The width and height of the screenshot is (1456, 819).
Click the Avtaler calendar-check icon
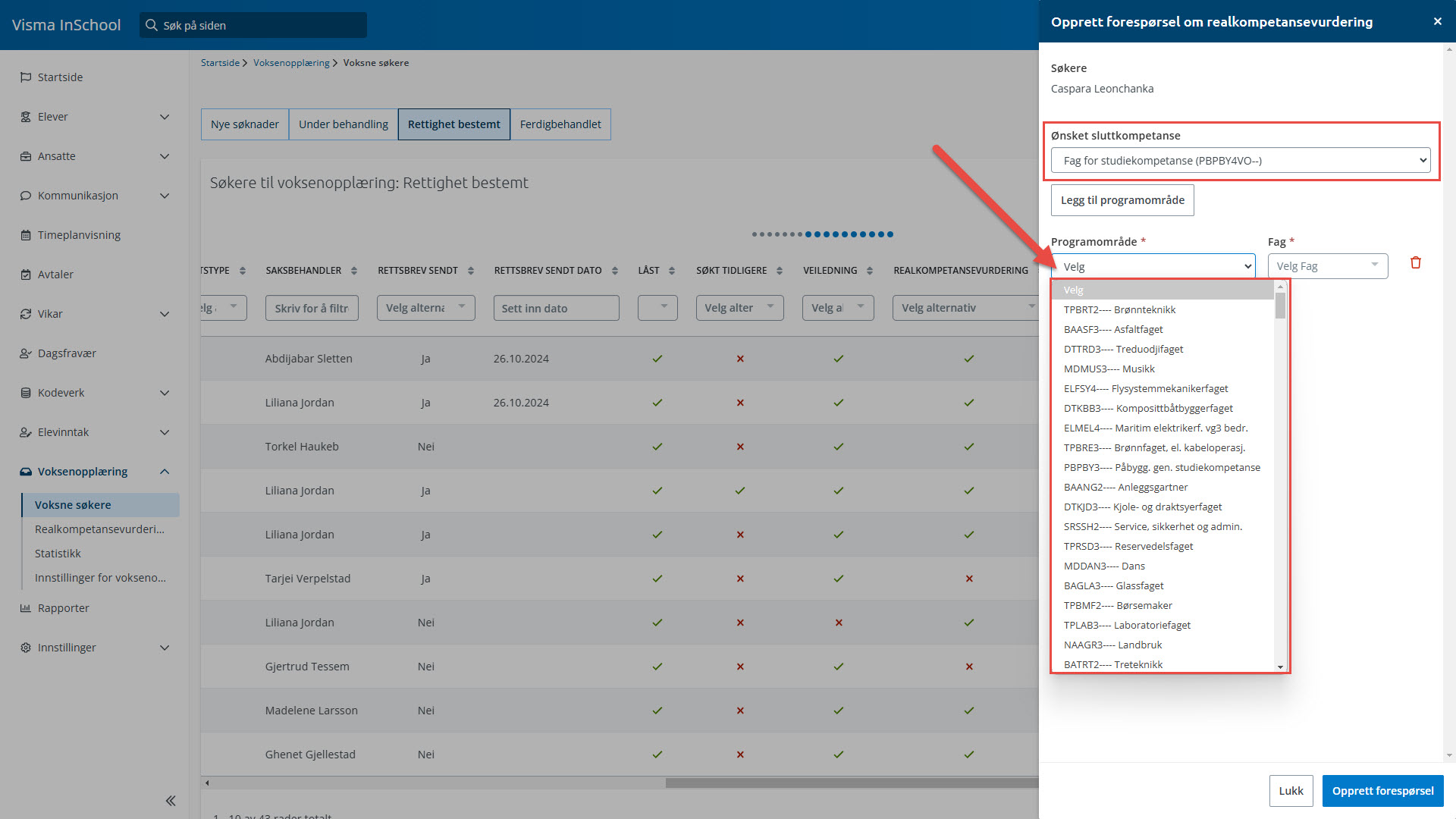tap(26, 275)
